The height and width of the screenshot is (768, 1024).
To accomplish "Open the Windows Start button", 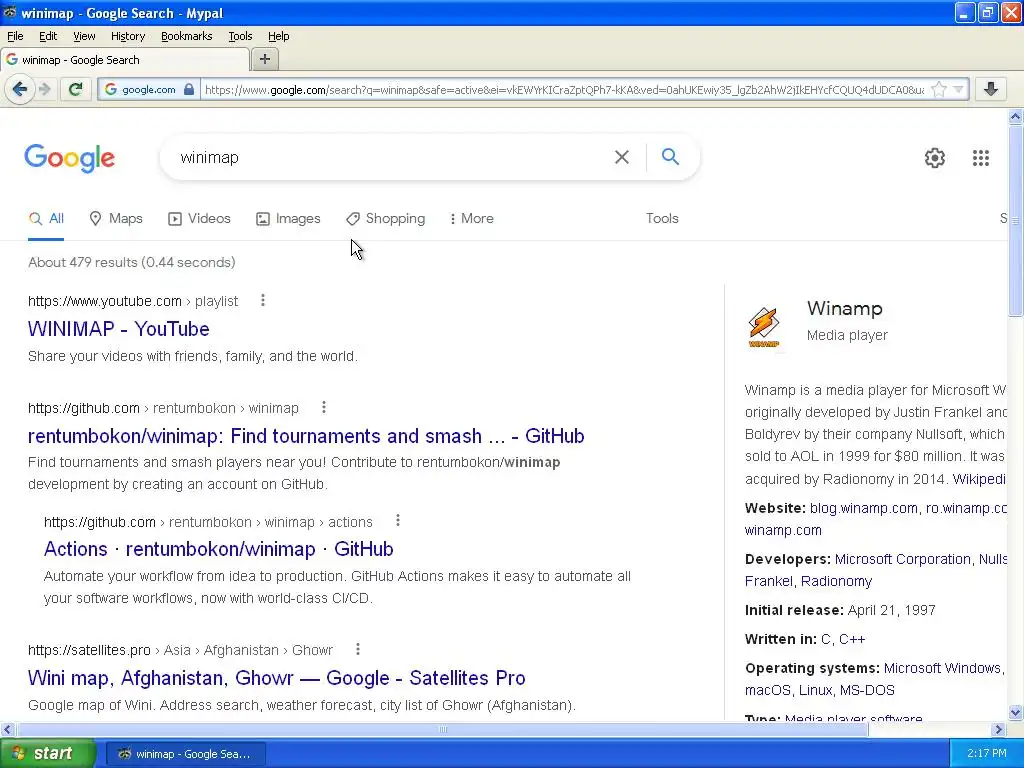I will tap(47, 753).
